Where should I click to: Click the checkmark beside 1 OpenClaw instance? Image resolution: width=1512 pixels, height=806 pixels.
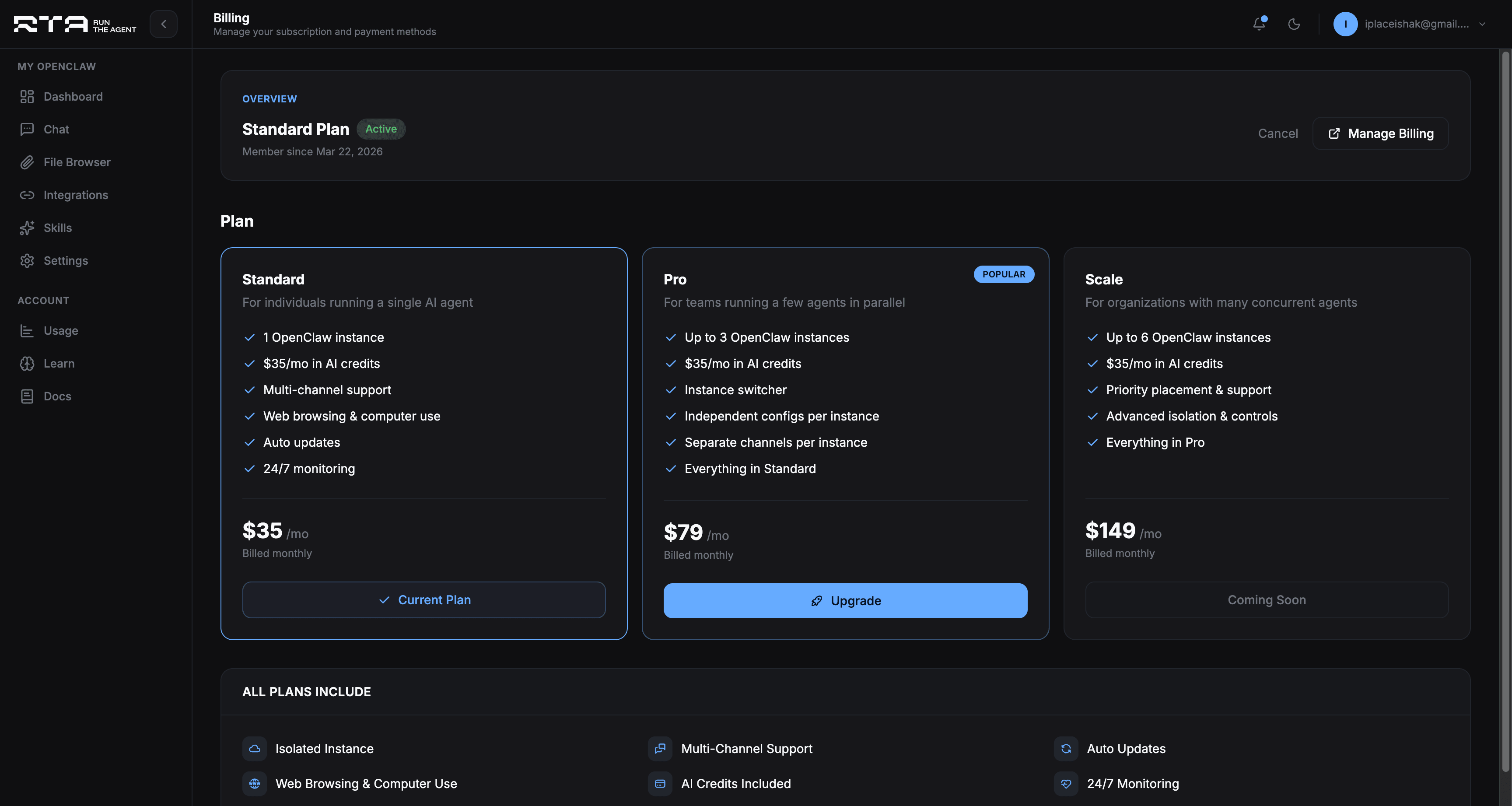click(x=249, y=337)
